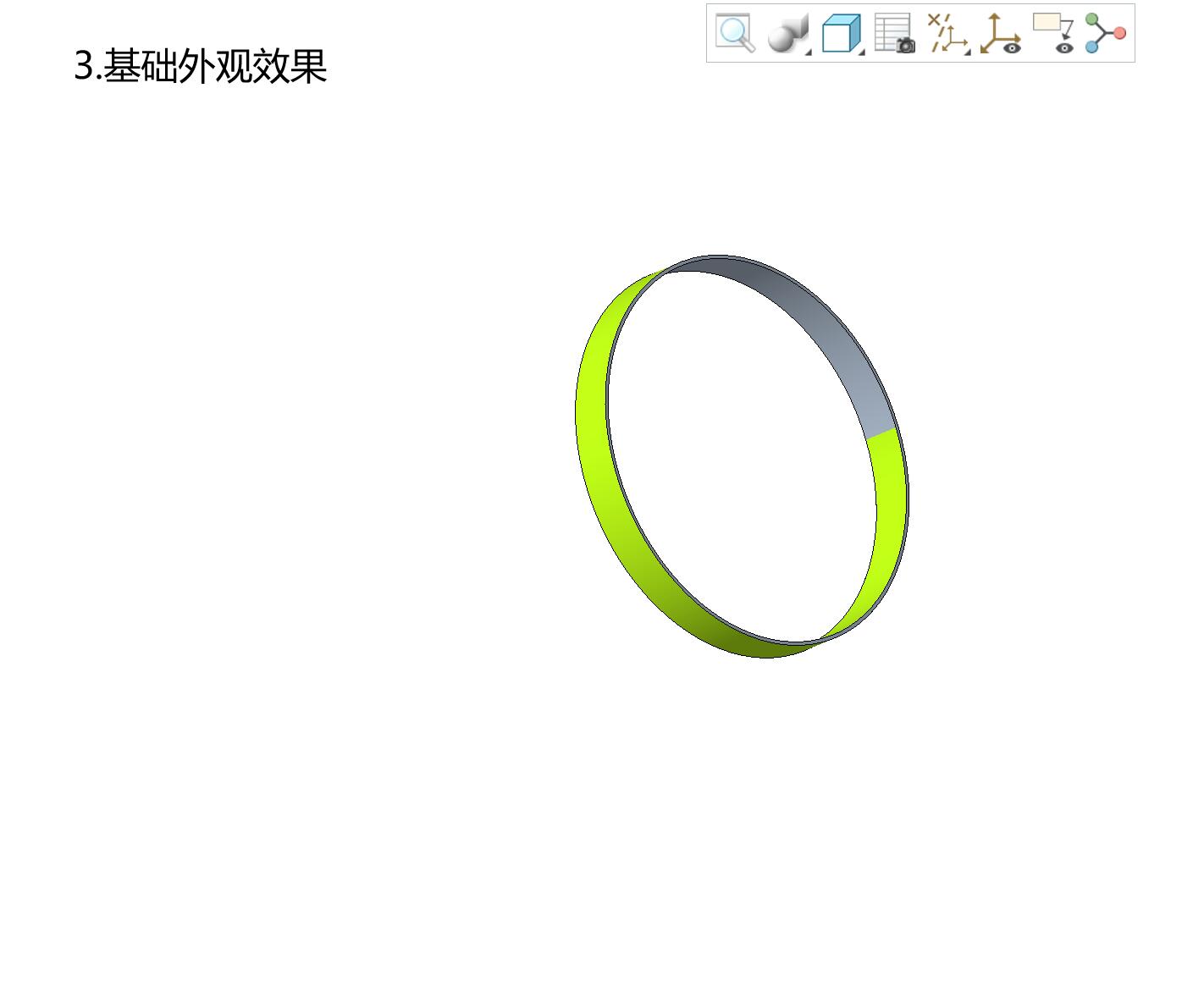Click the heading 3.基础外观效果

[201, 66]
